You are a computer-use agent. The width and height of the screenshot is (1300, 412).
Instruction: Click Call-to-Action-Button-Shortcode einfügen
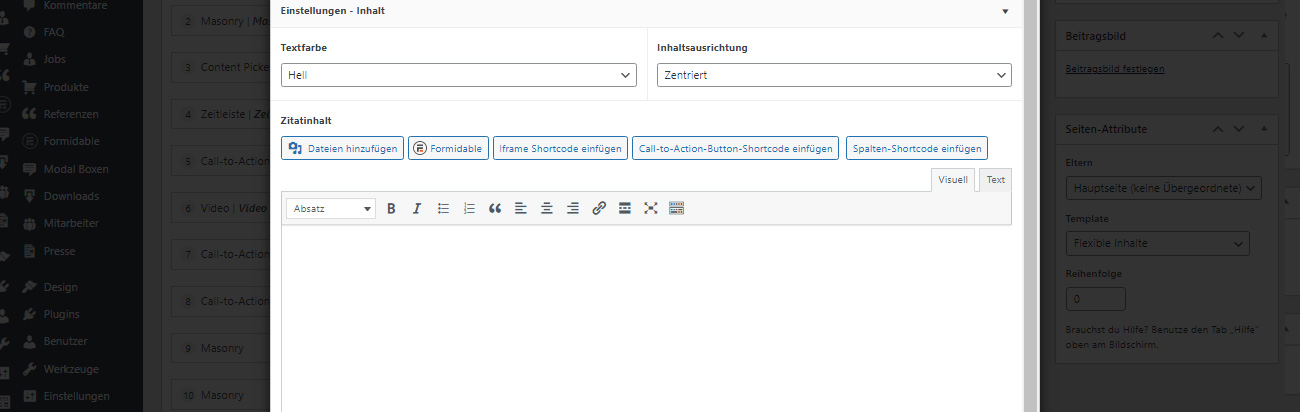click(x=735, y=148)
